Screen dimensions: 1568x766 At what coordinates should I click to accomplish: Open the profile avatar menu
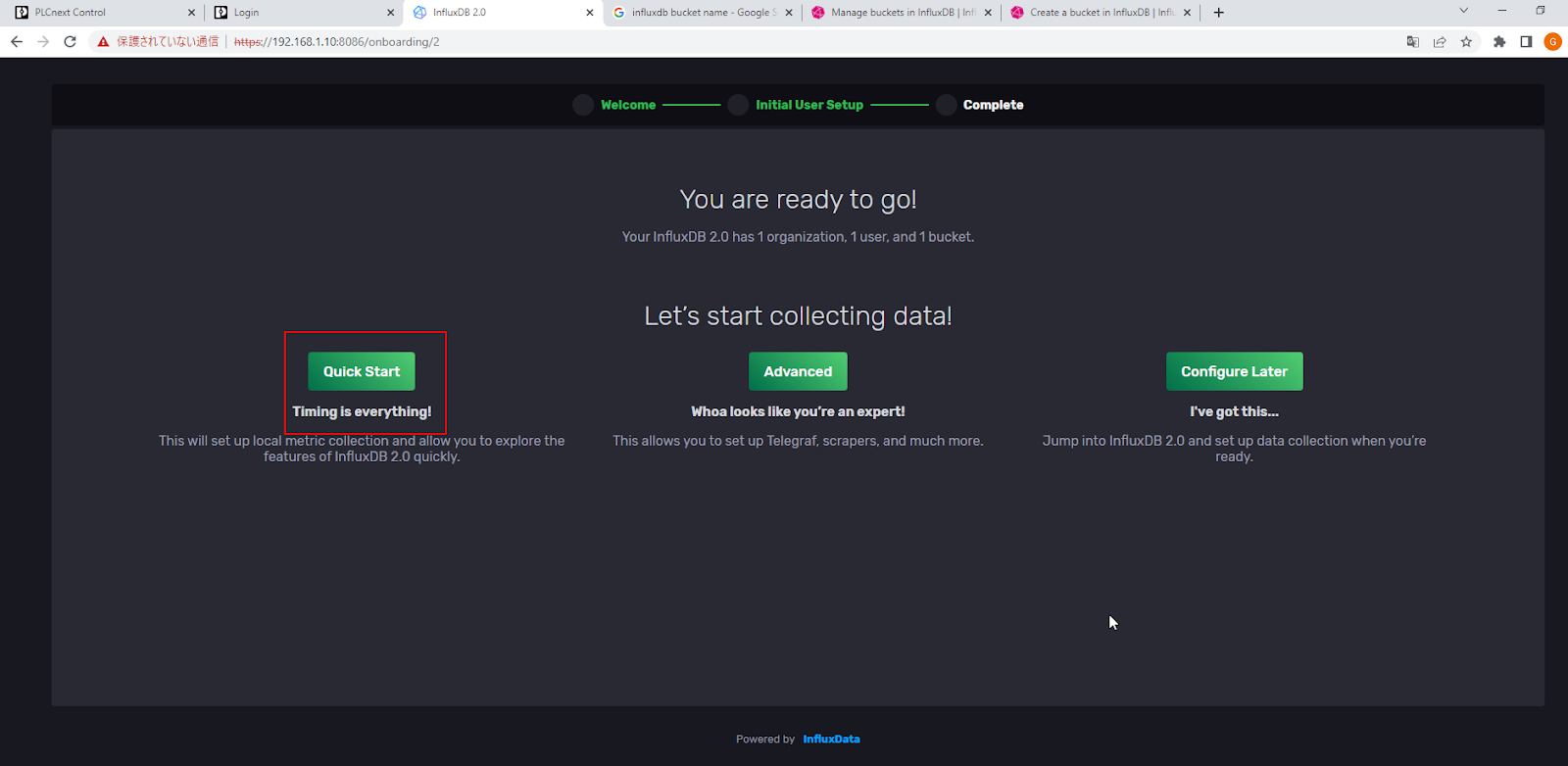1552,42
